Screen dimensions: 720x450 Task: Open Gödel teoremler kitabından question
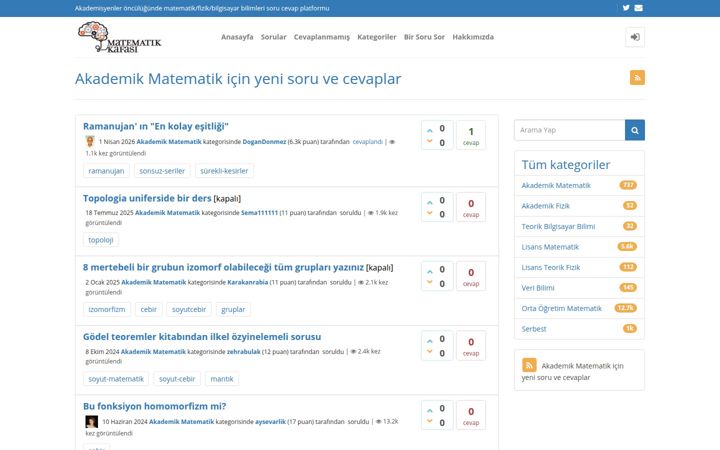(202, 337)
